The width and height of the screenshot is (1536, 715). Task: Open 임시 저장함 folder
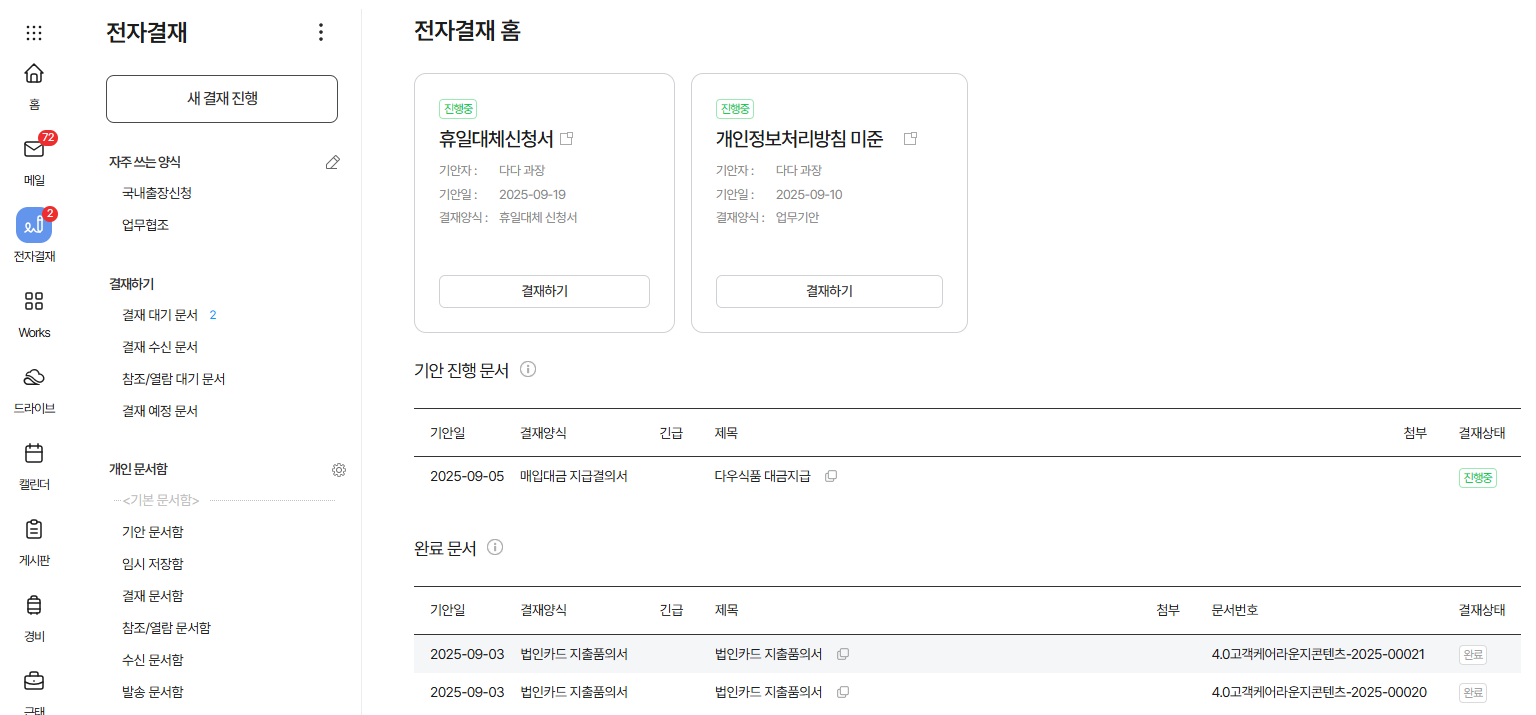coord(152,564)
